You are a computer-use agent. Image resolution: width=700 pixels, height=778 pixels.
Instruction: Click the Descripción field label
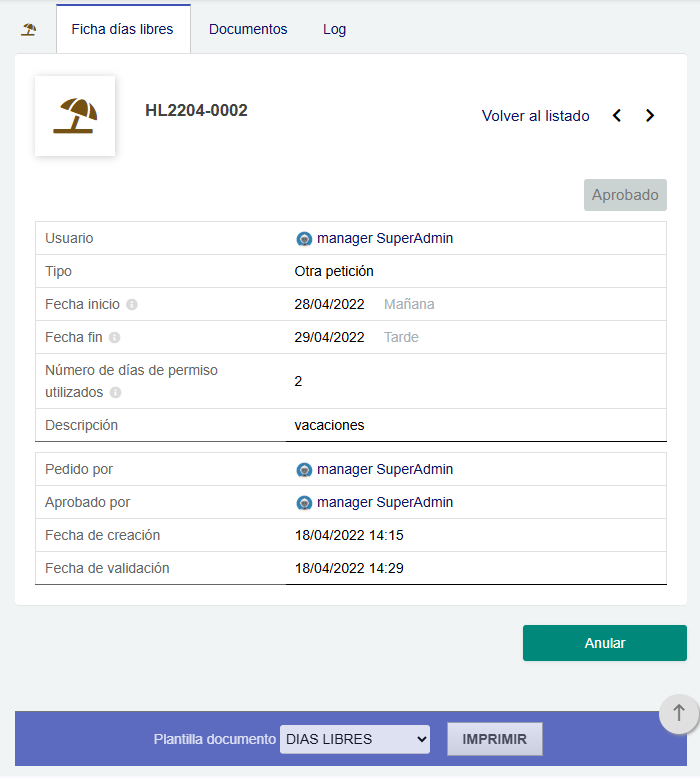pyautogui.click(x=81, y=426)
